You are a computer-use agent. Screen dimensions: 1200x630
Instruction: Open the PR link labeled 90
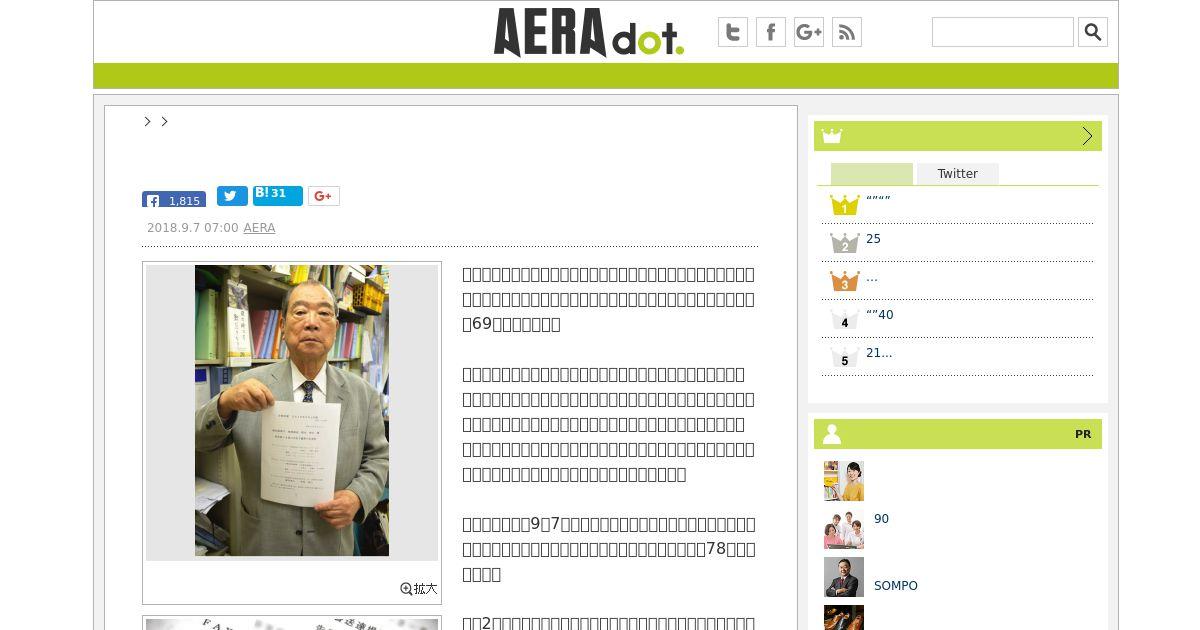click(x=881, y=519)
